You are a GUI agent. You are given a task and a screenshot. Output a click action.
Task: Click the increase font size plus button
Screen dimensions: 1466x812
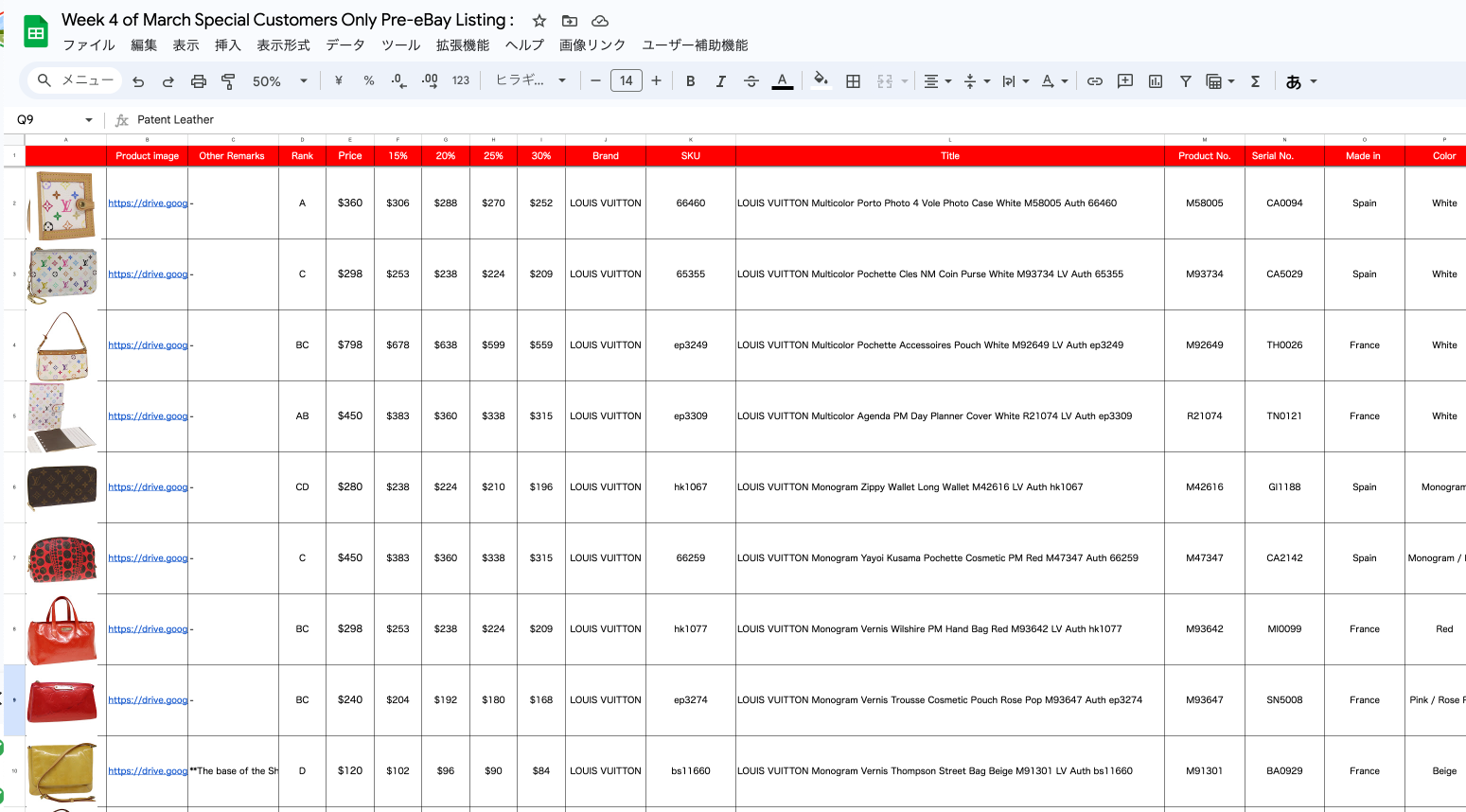(657, 81)
